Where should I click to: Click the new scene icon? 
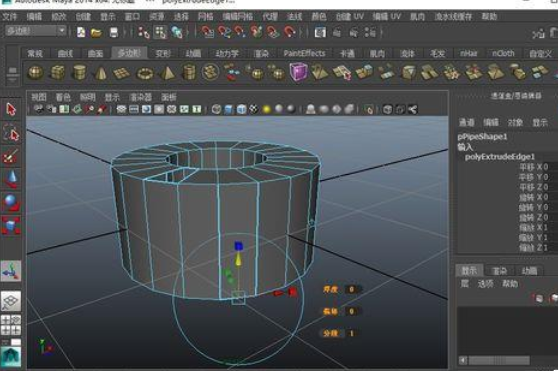81,32
